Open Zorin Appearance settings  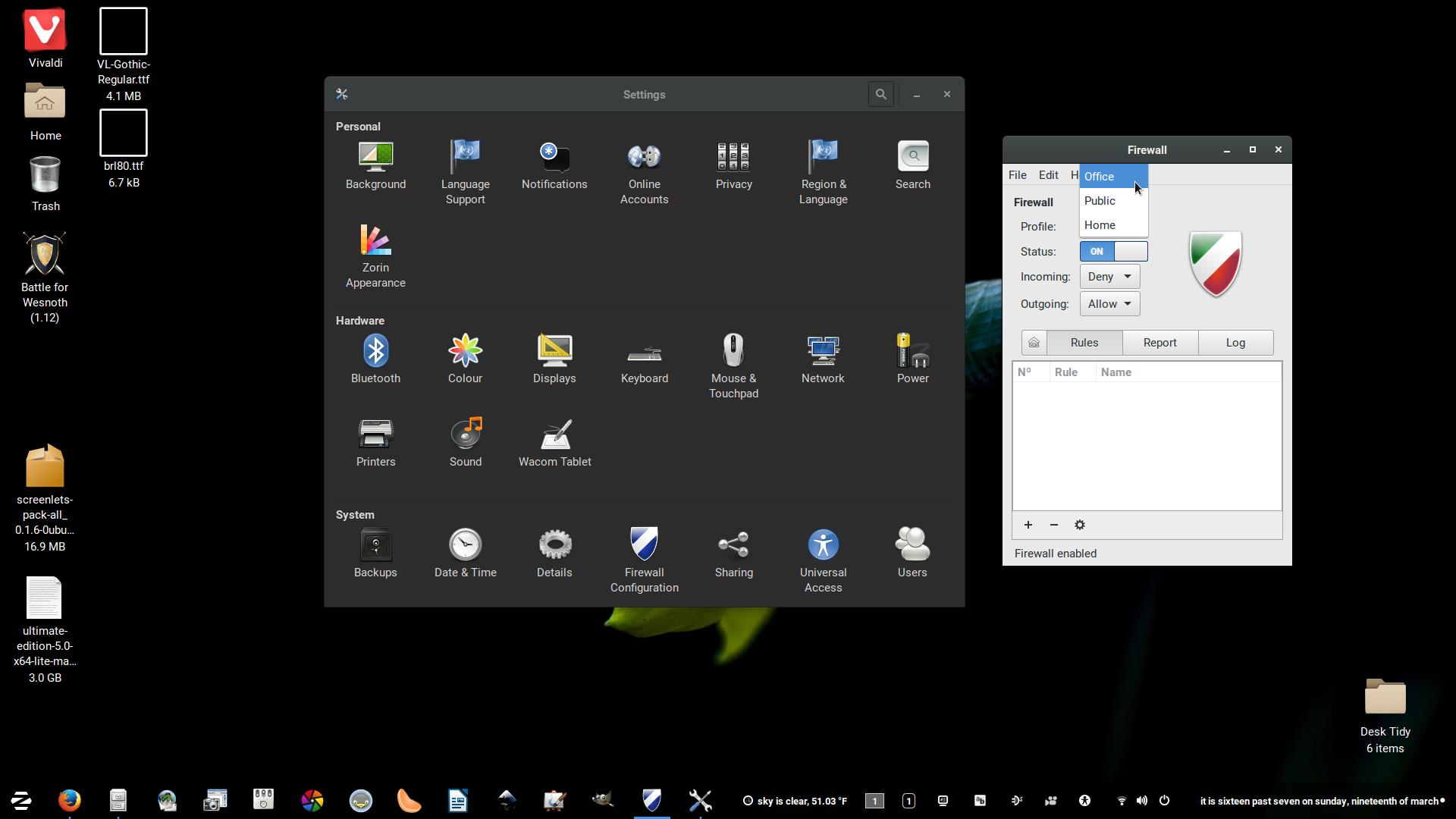click(375, 243)
